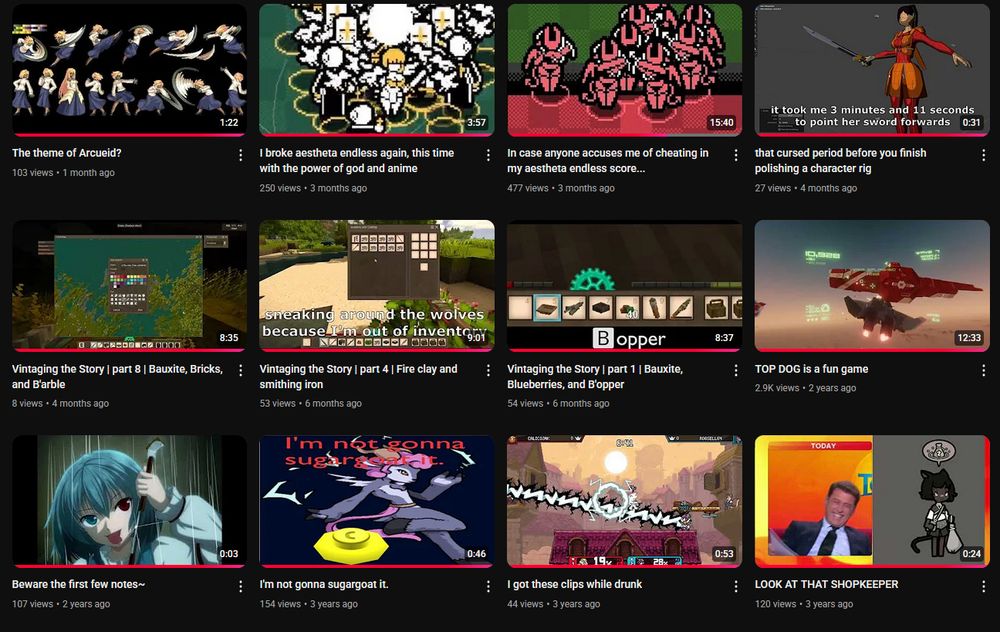The height and width of the screenshot is (632, 1000).
Task: Open title 'Beware the first few notes~'
Action: (x=78, y=584)
